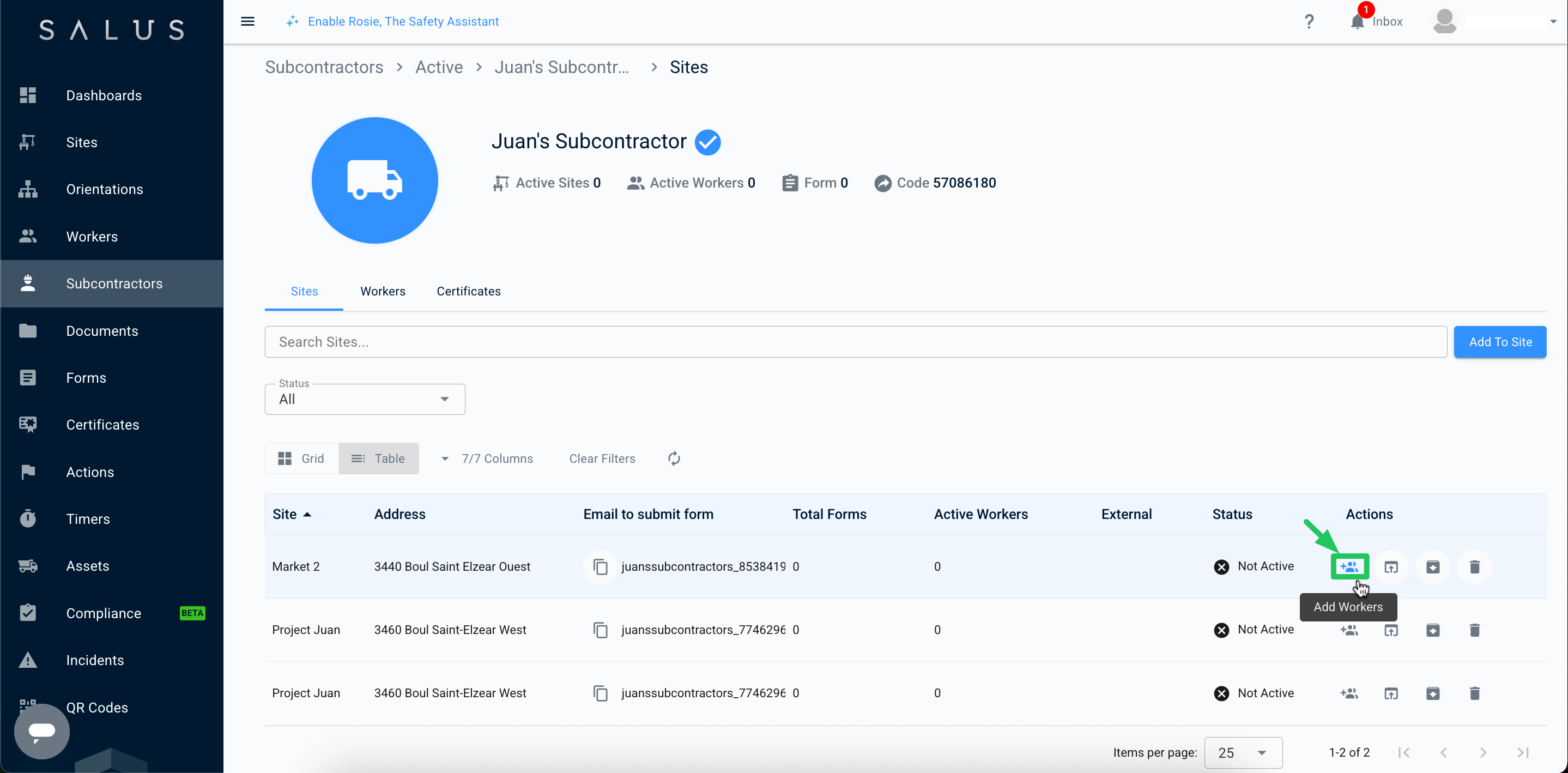Open the help question mark icon

coord(1309,21)
